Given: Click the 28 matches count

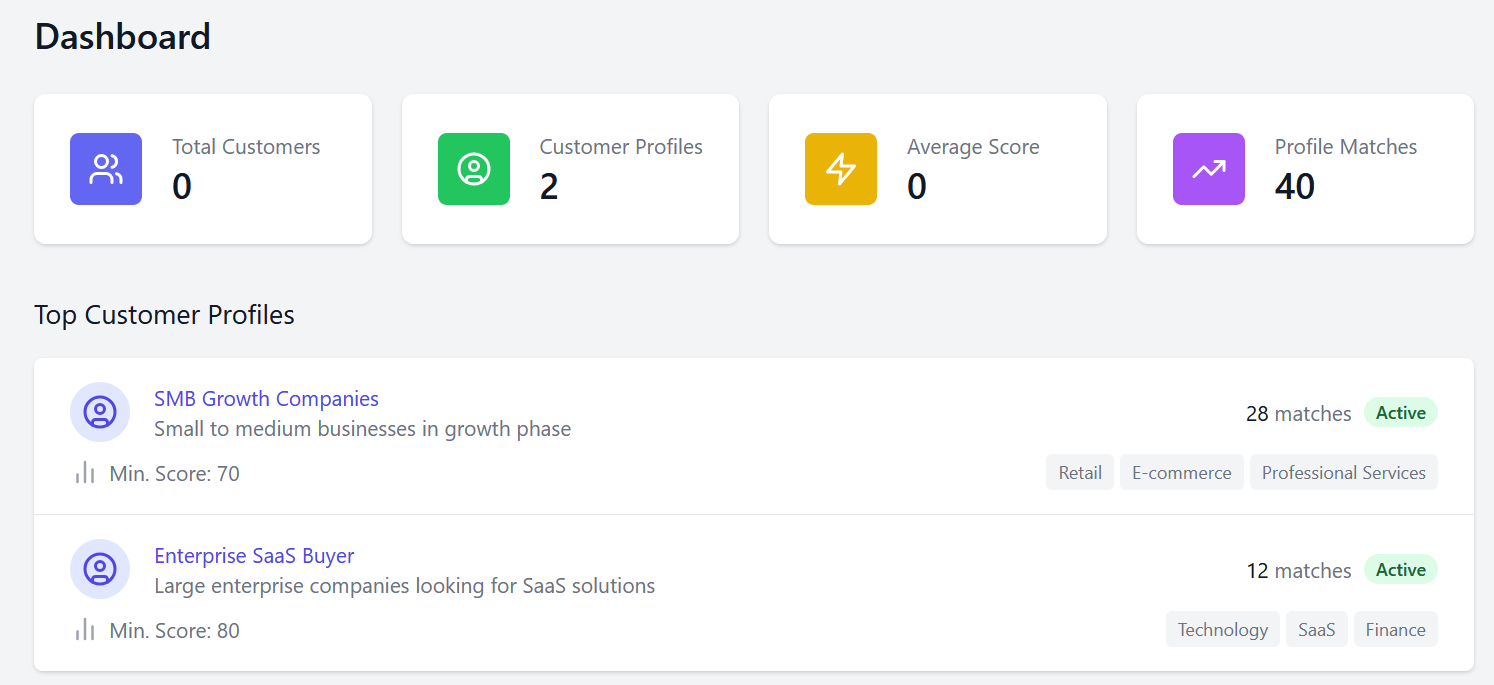Looking at the screenshot, I should [1299, 414].
